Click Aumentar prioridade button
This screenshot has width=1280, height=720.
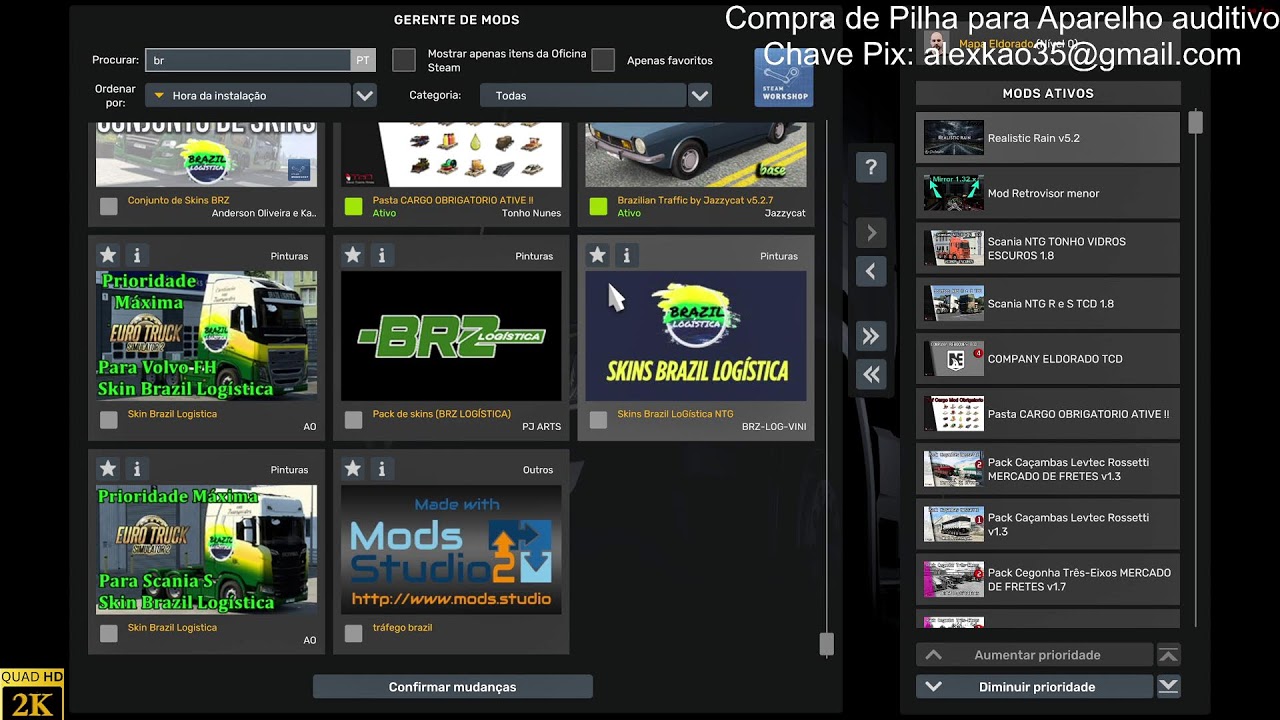coord(1034,655)
